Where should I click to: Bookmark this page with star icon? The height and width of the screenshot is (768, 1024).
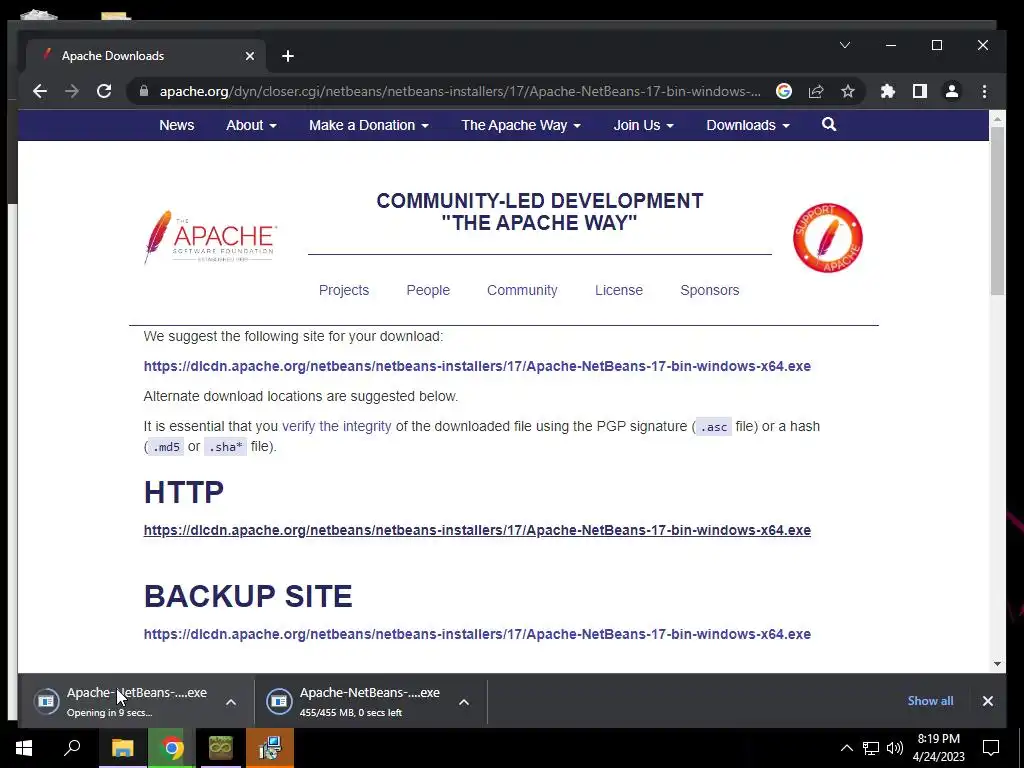(848, 91)
